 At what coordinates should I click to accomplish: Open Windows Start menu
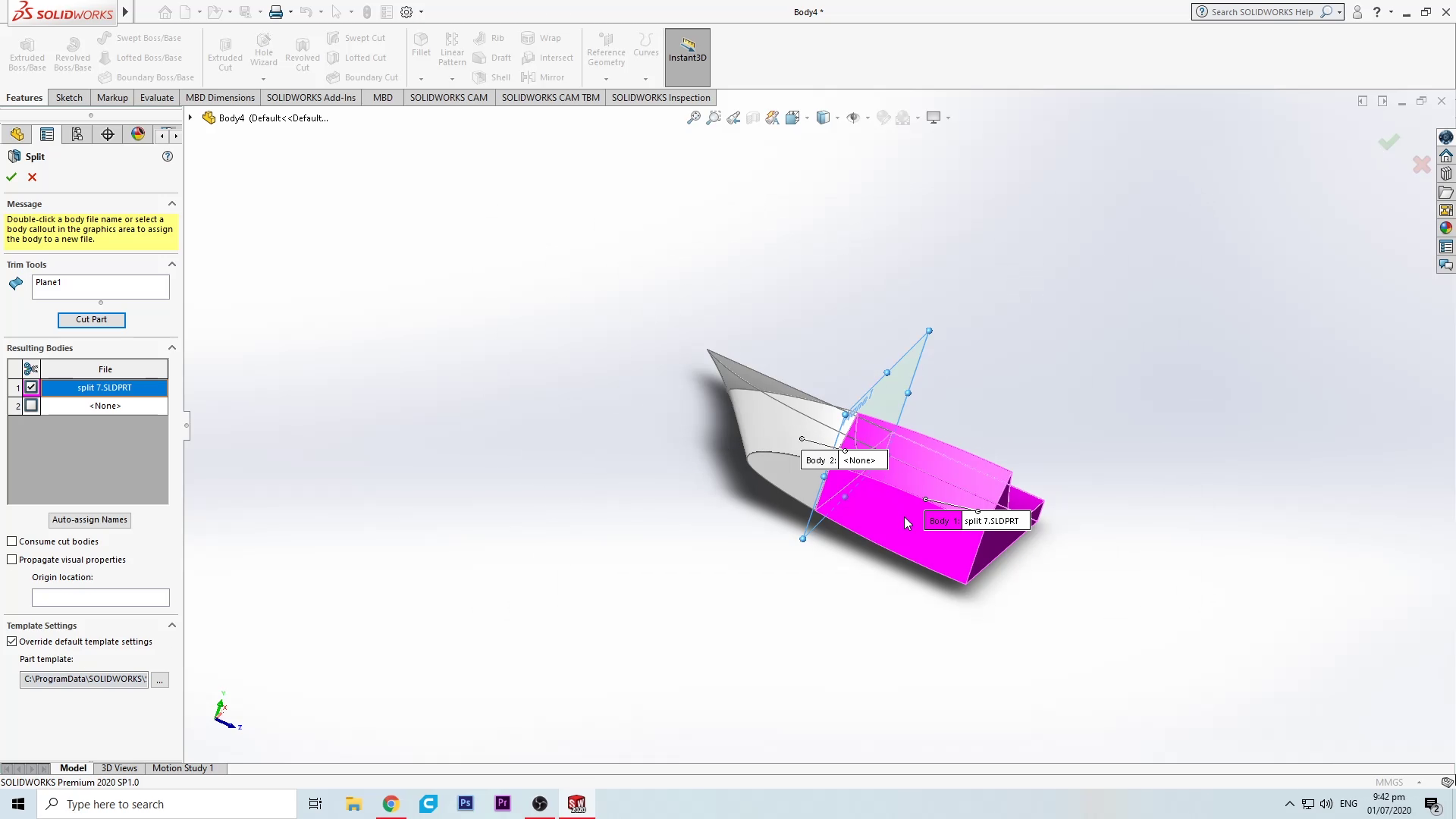point(18,804)
